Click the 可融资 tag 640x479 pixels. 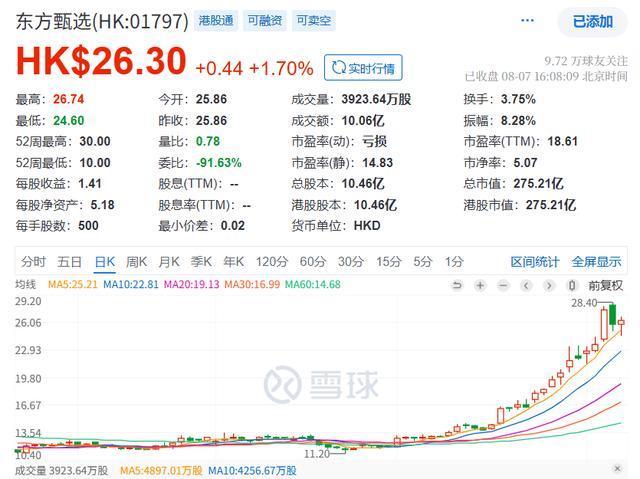pos(265,20)
